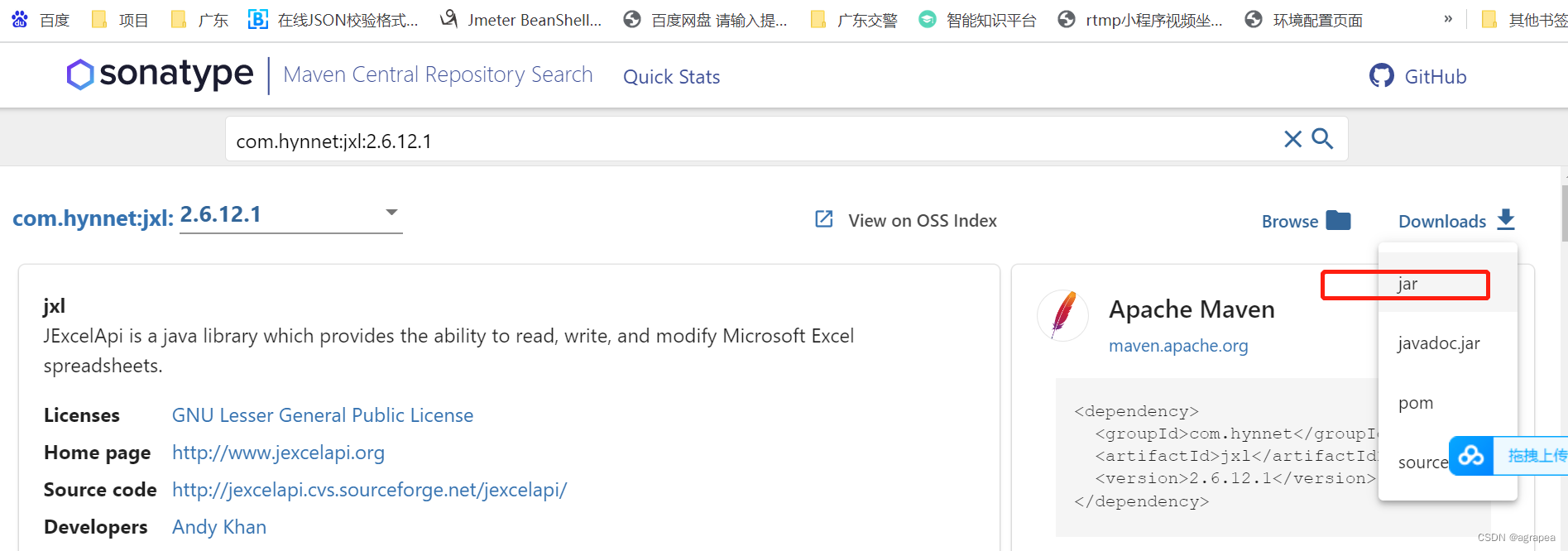Open the GitHub link icon
Viewport: 1568px width, 551px height.
1381,76
